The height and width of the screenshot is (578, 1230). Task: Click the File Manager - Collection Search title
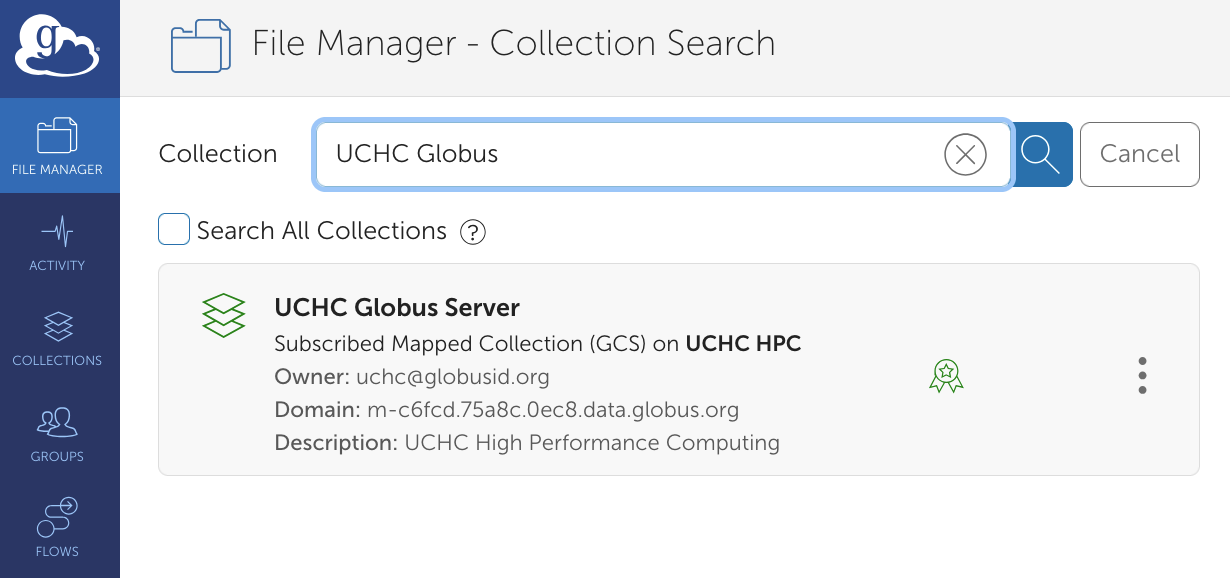tap(514, 44)
